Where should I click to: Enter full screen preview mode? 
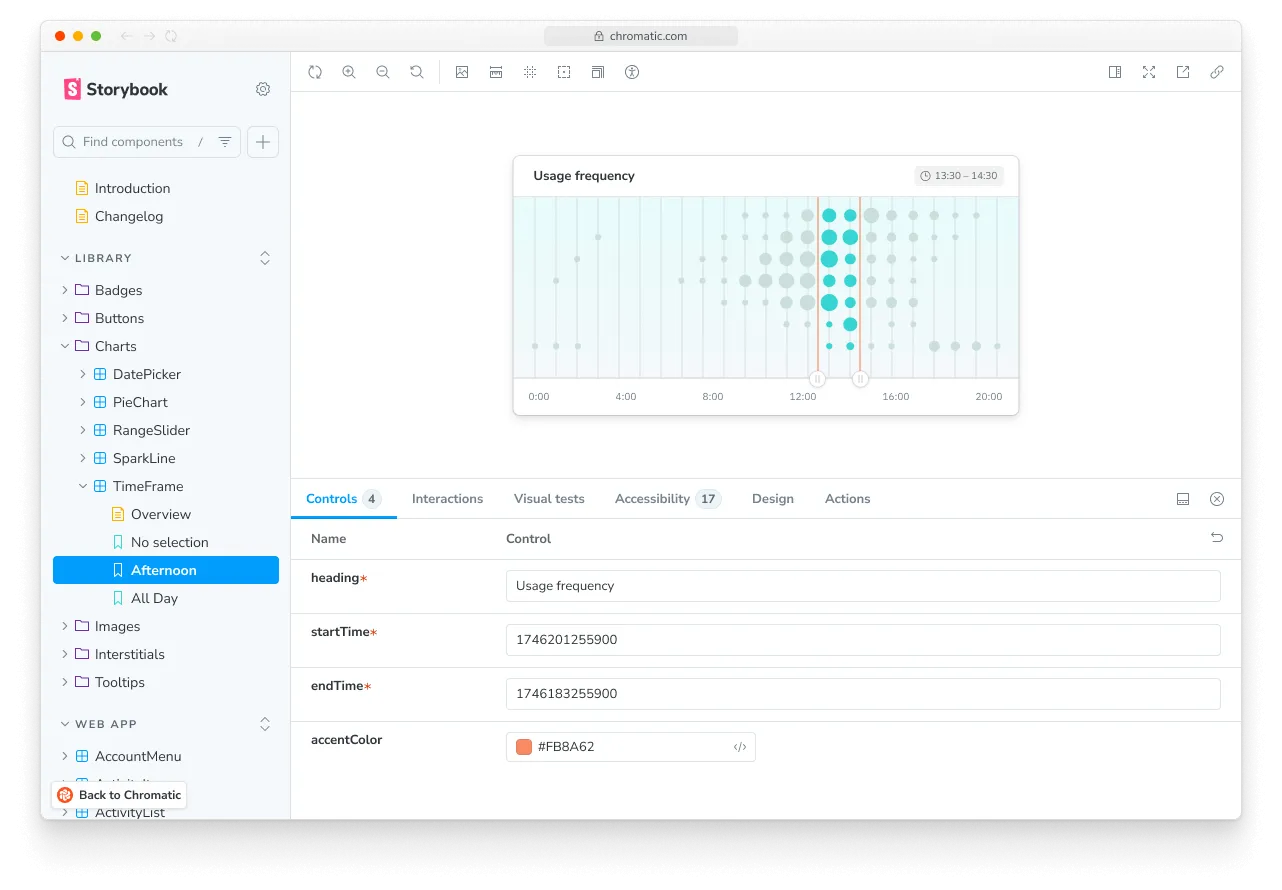tap(1149, 72)
